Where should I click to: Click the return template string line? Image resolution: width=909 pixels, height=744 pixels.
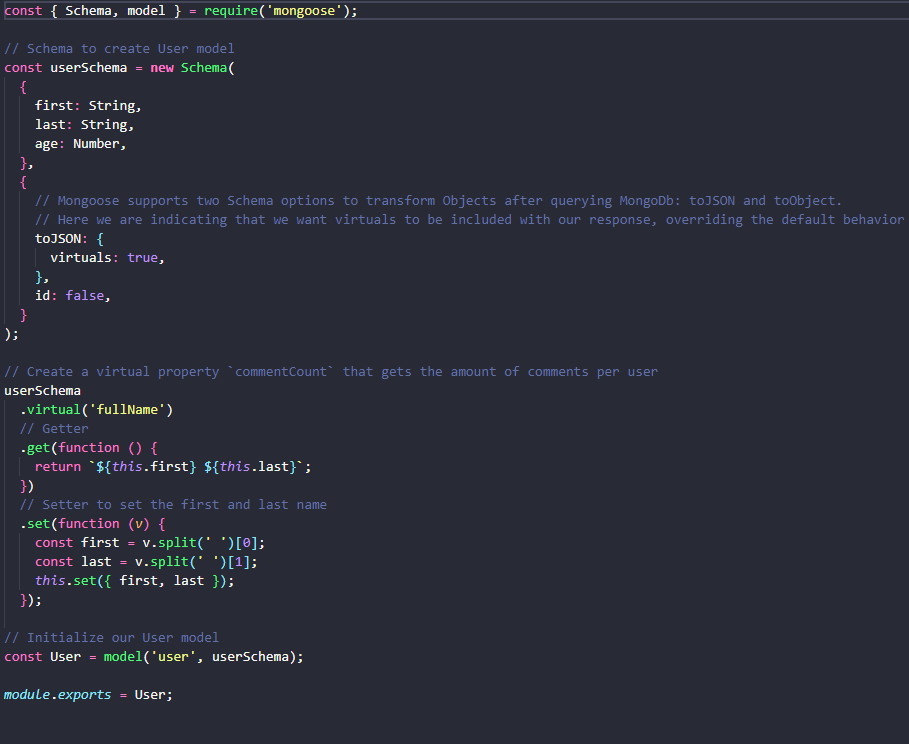click(x=173, y=467)
